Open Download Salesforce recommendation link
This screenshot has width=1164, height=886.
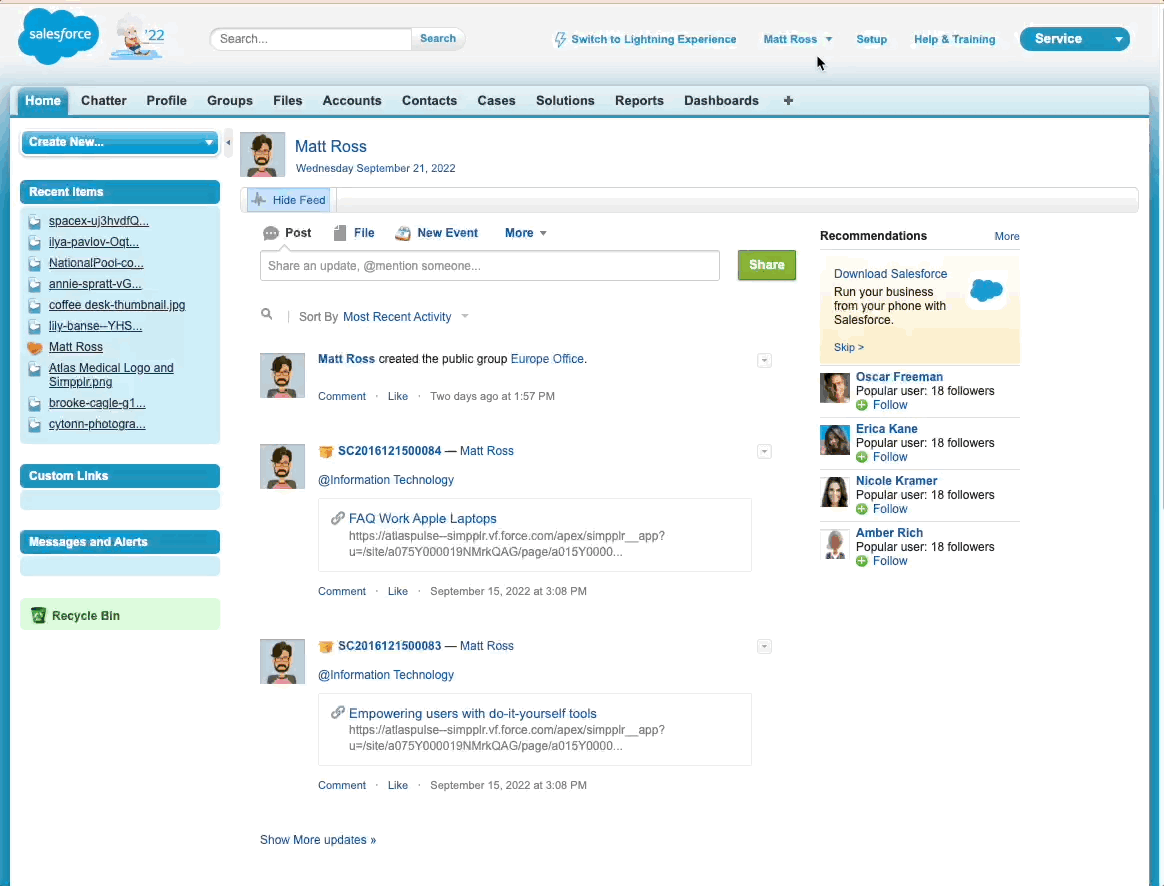[890, 274]
